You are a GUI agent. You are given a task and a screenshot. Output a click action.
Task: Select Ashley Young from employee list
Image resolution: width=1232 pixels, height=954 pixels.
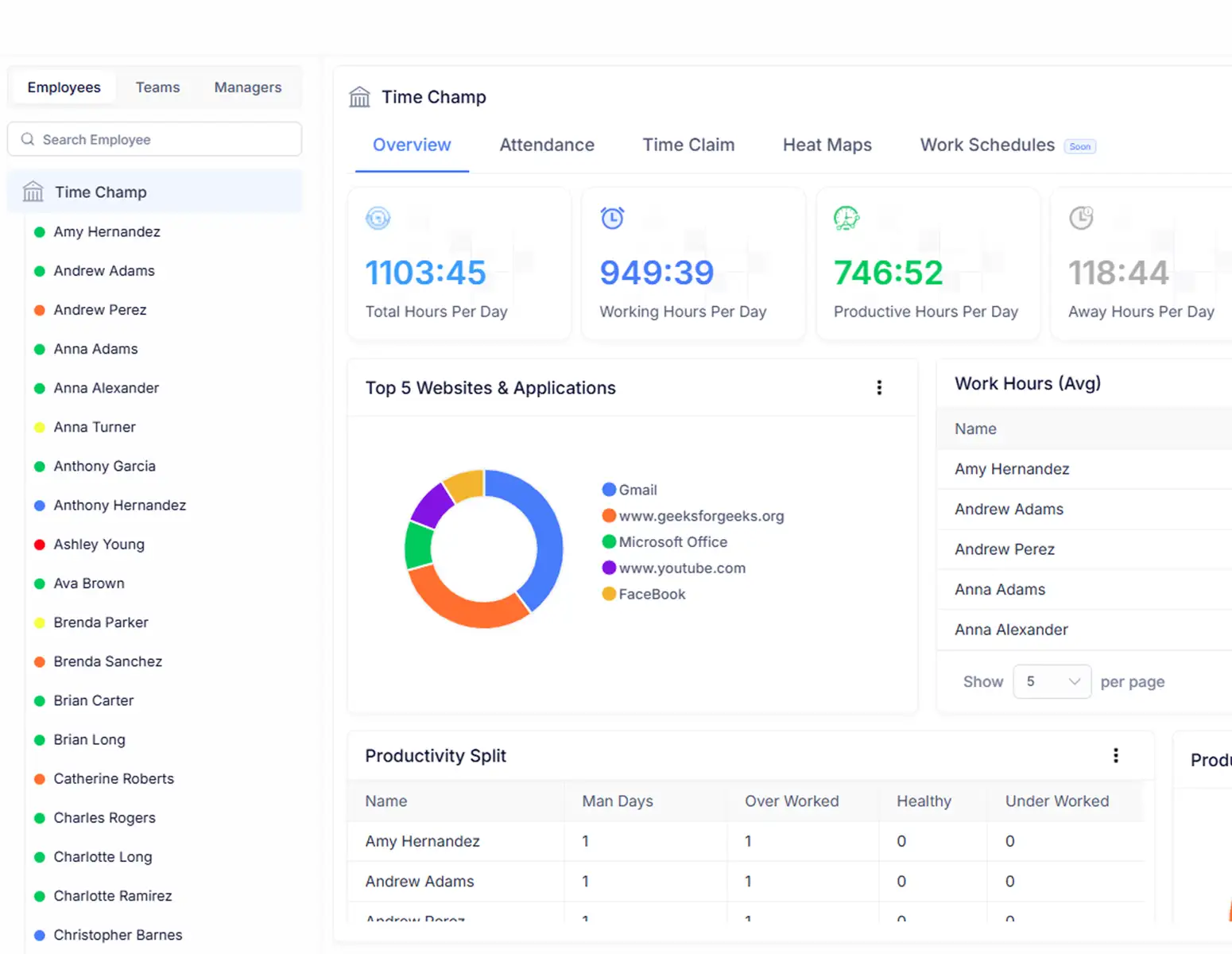(x=99, y=545)
